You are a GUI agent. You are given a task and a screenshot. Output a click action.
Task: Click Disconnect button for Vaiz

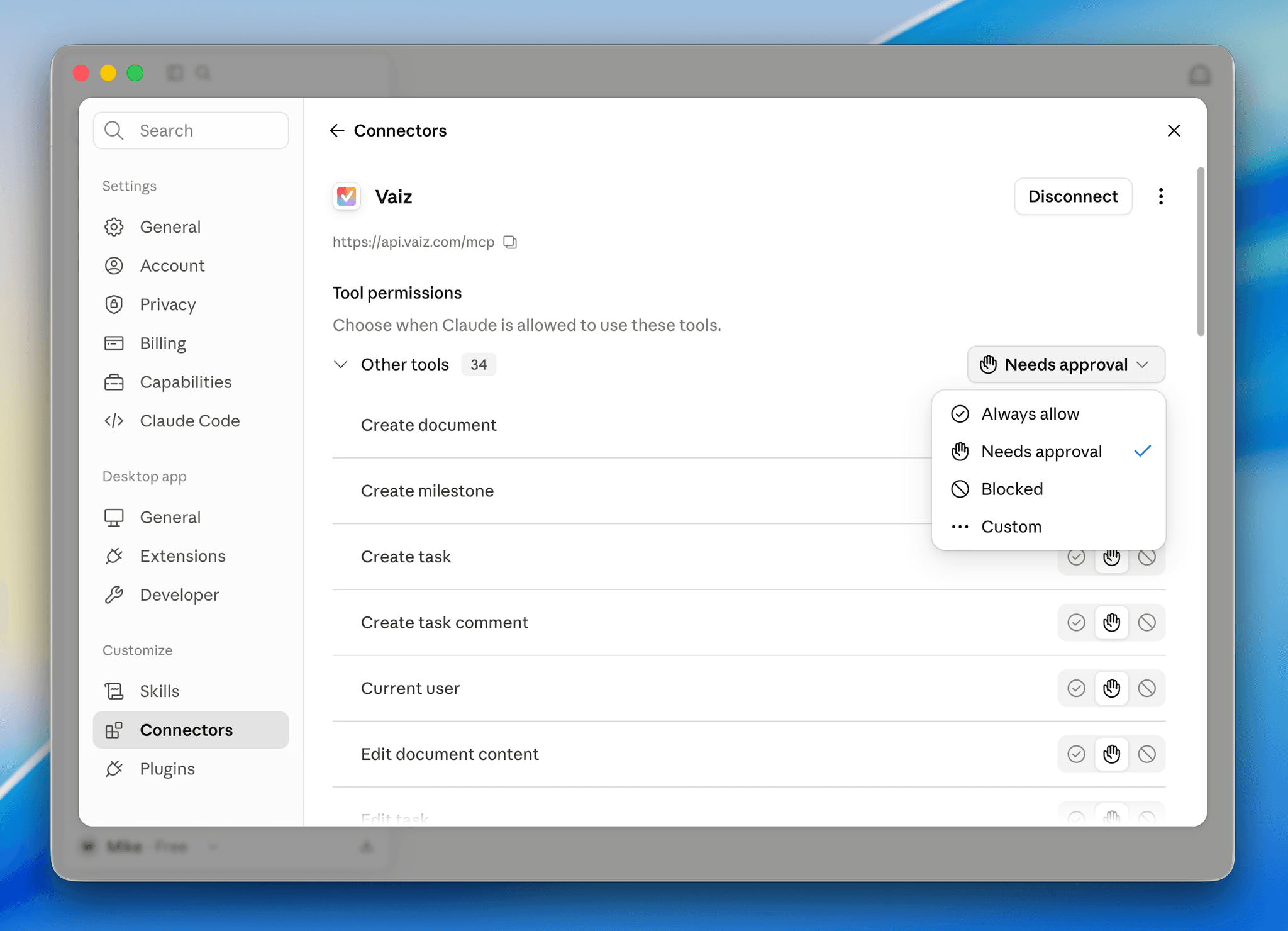click(x=1073, y=196)
